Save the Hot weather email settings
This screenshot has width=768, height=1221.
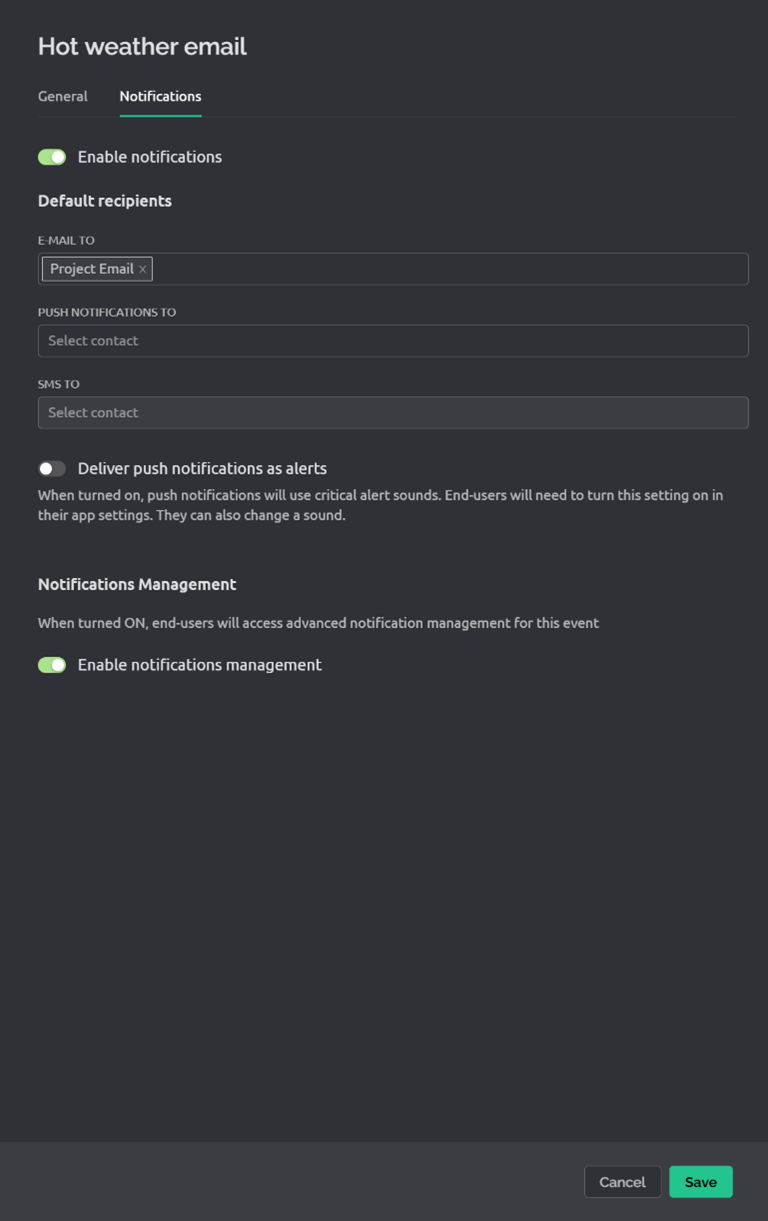701,1182
